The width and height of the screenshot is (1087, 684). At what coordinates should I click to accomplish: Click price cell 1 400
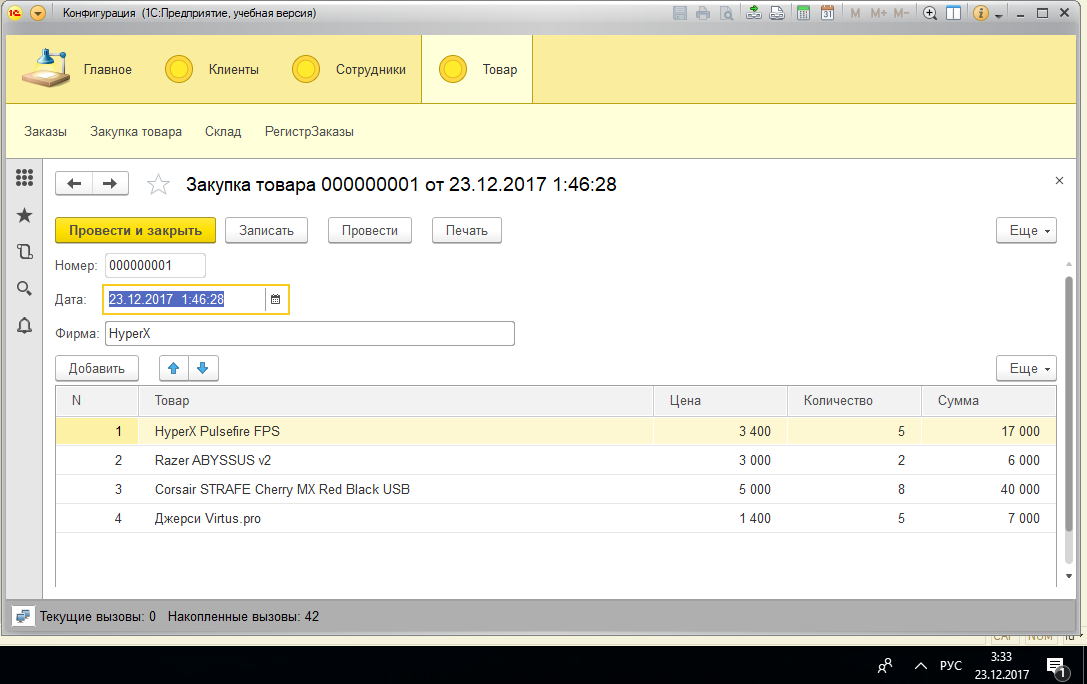pyautogui.click(x=720, y=518)
